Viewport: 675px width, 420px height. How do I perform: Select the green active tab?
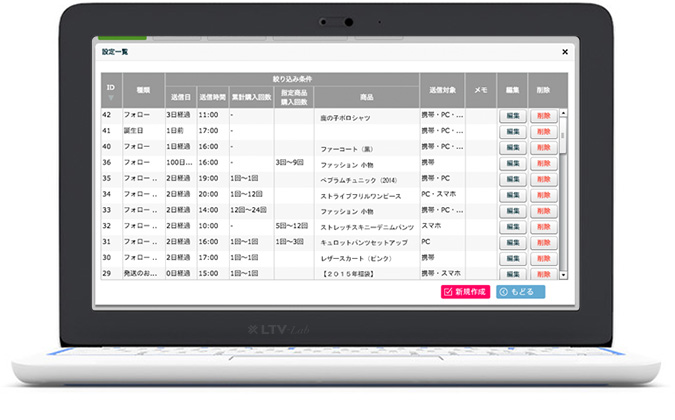coord(122,38)
